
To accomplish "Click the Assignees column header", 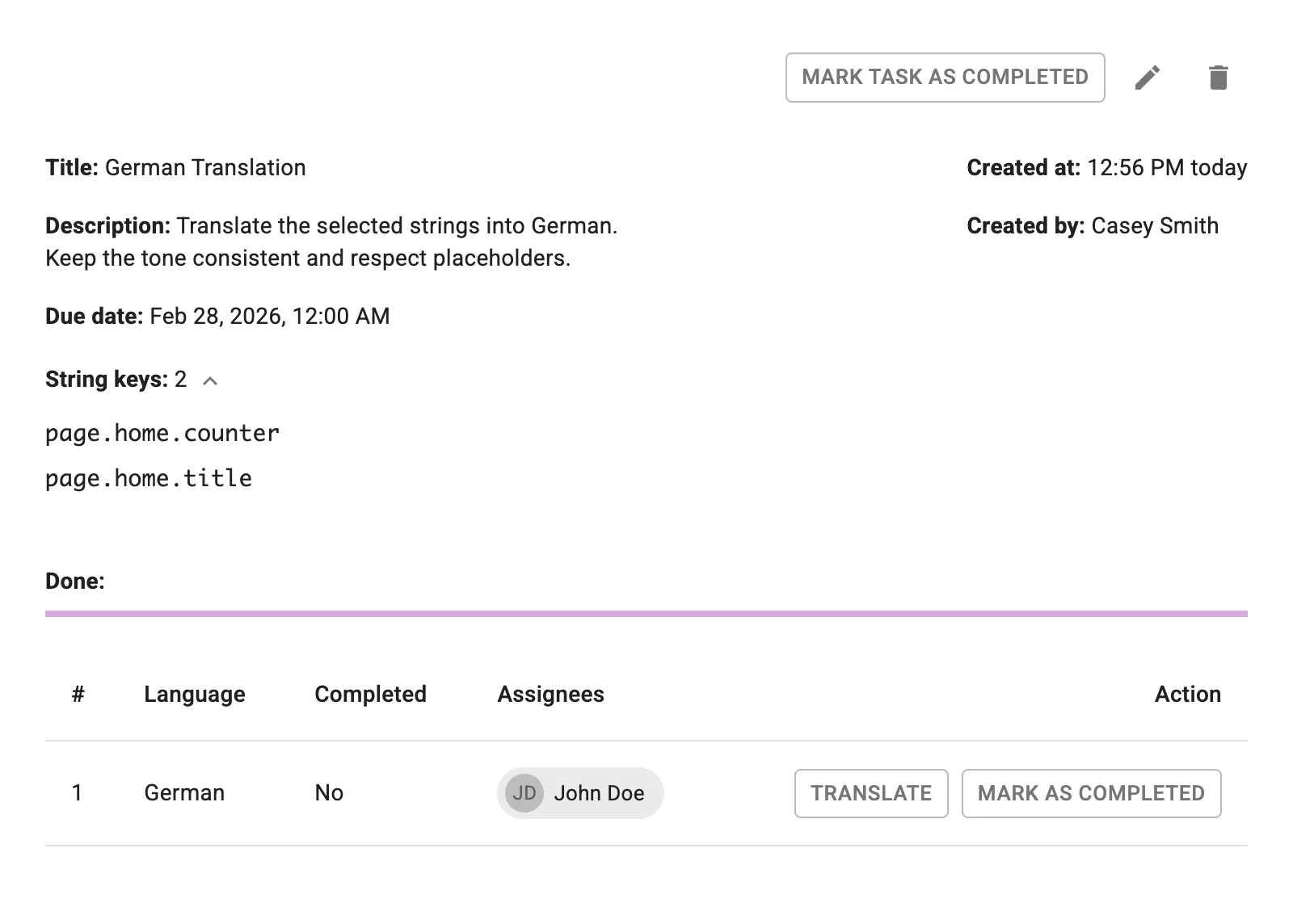I will coord(550,694).
